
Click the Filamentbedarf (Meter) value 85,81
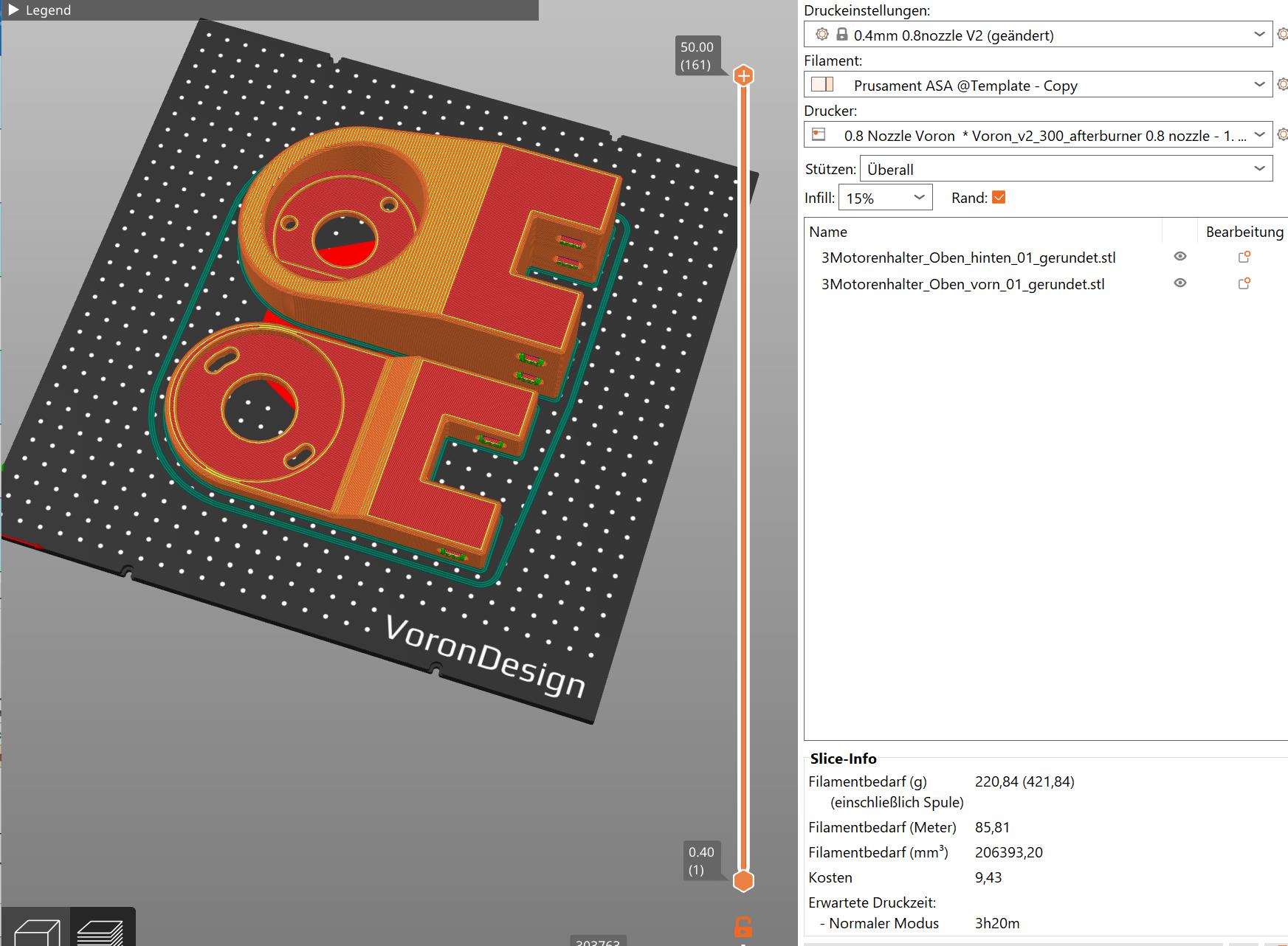pyautogui.click(x=992, y=827)
